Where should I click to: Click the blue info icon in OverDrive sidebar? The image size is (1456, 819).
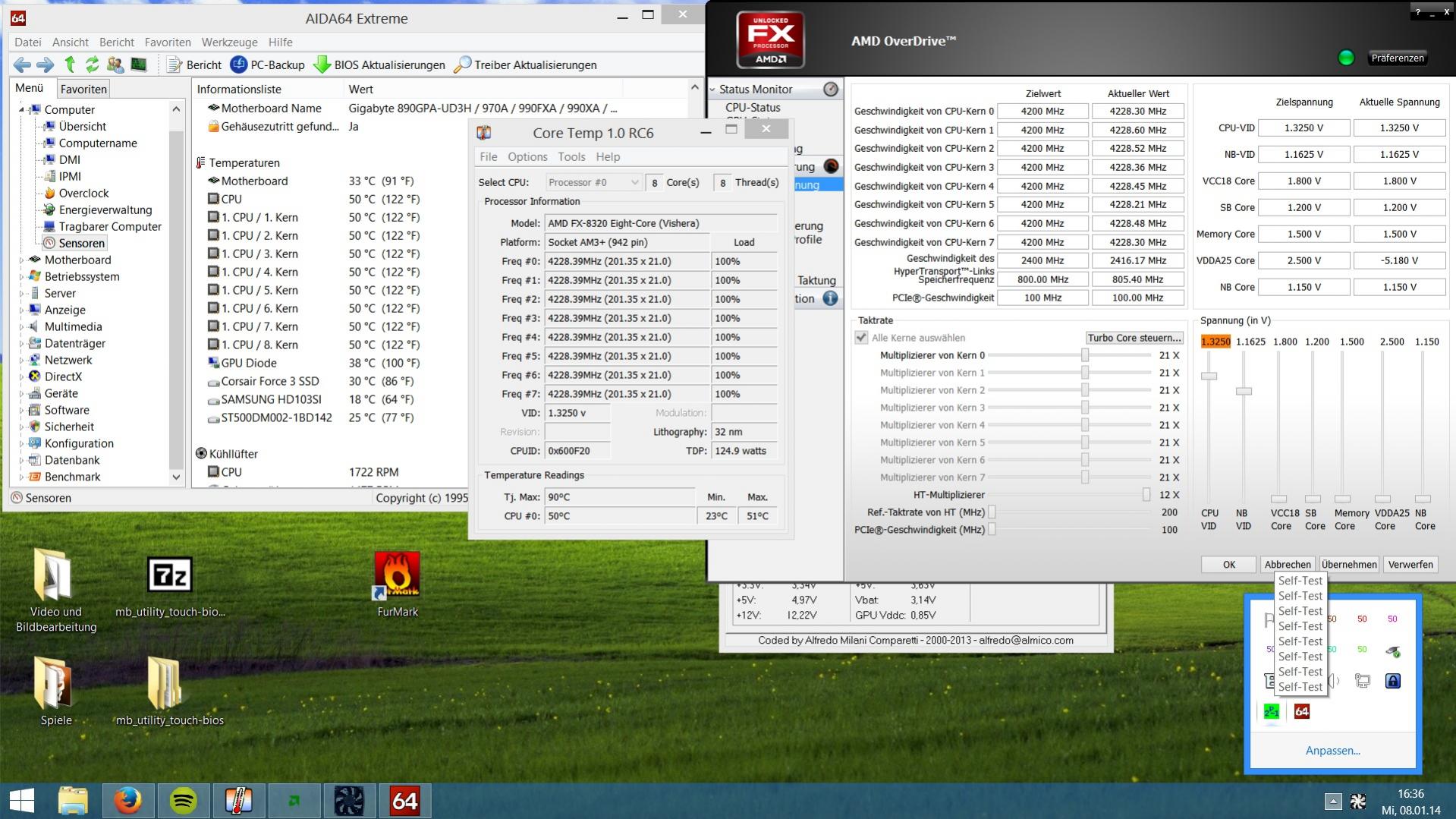pyautogui.click(x=831, y=299)
